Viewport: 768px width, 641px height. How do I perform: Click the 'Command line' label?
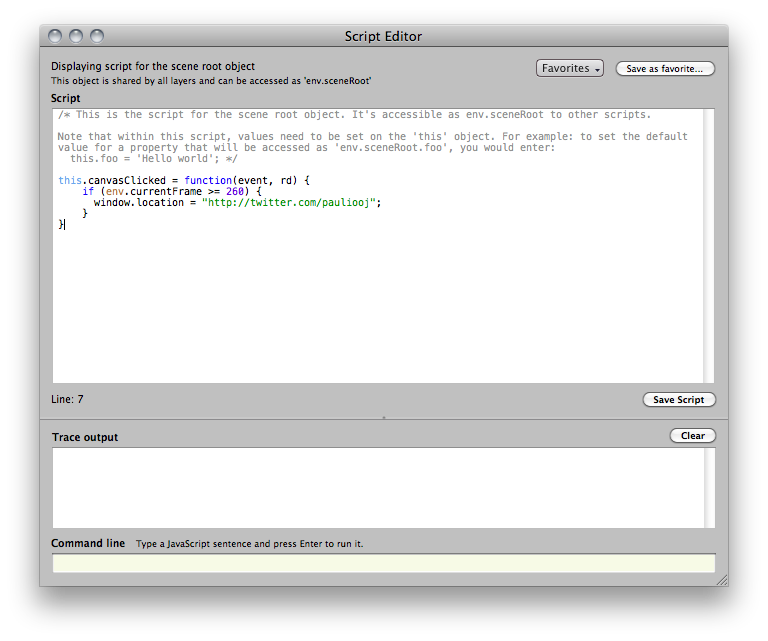coord(88,544)
